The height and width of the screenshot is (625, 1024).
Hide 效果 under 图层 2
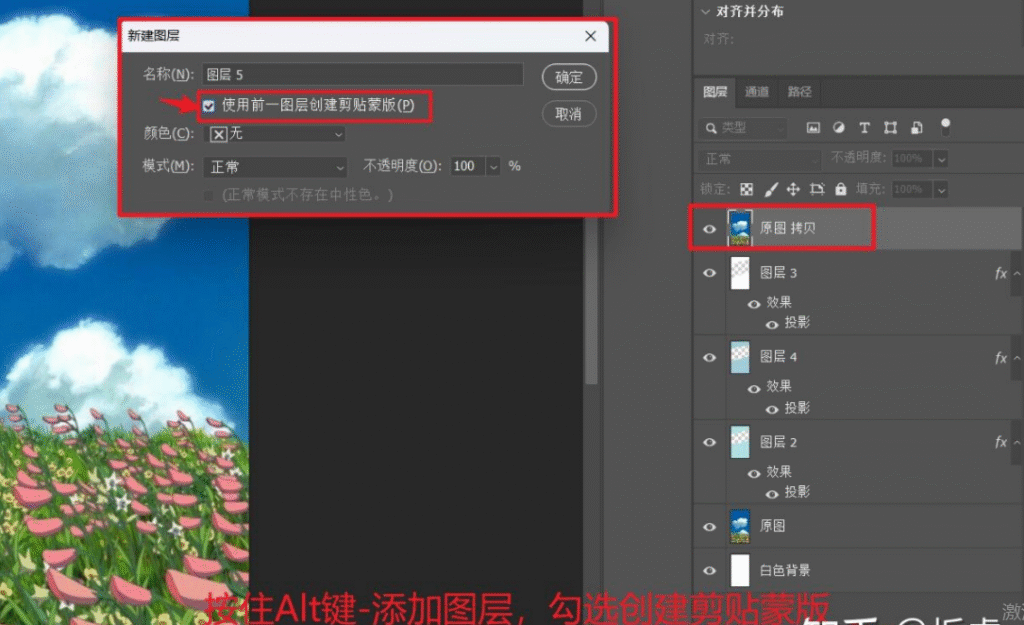pos(754,473)
